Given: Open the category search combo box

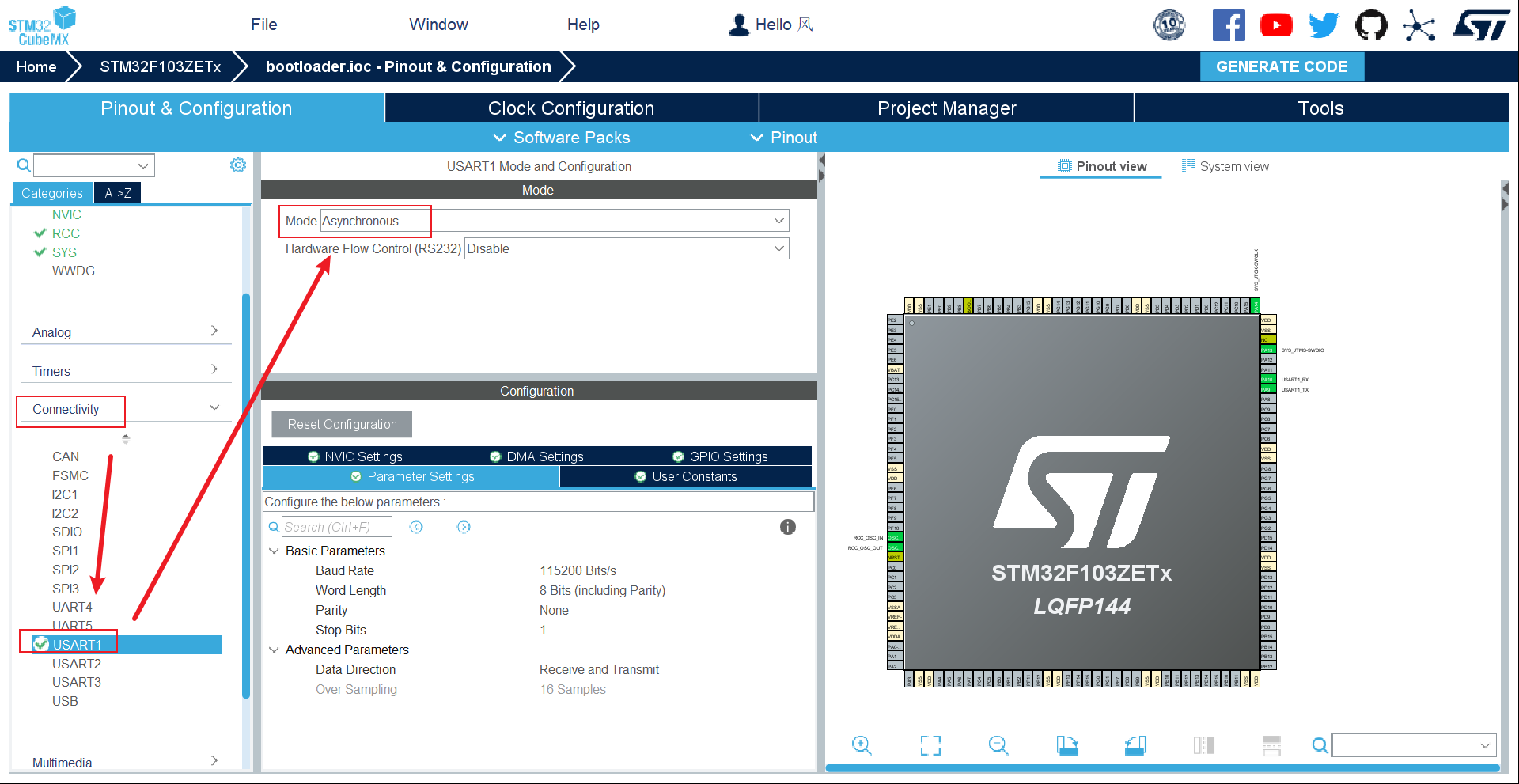Looking at the screenshot, I should (93, 165).
